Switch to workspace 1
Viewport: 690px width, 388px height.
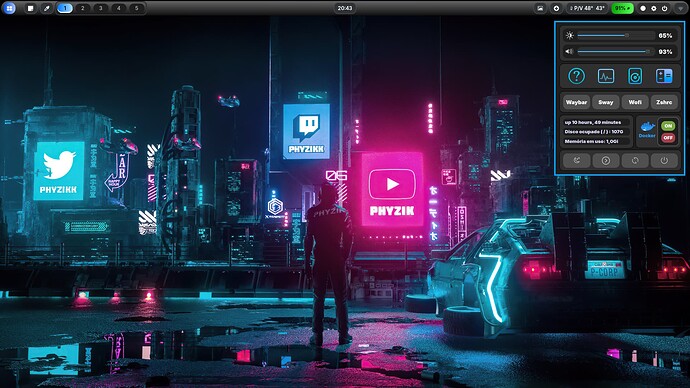[65, 8]
